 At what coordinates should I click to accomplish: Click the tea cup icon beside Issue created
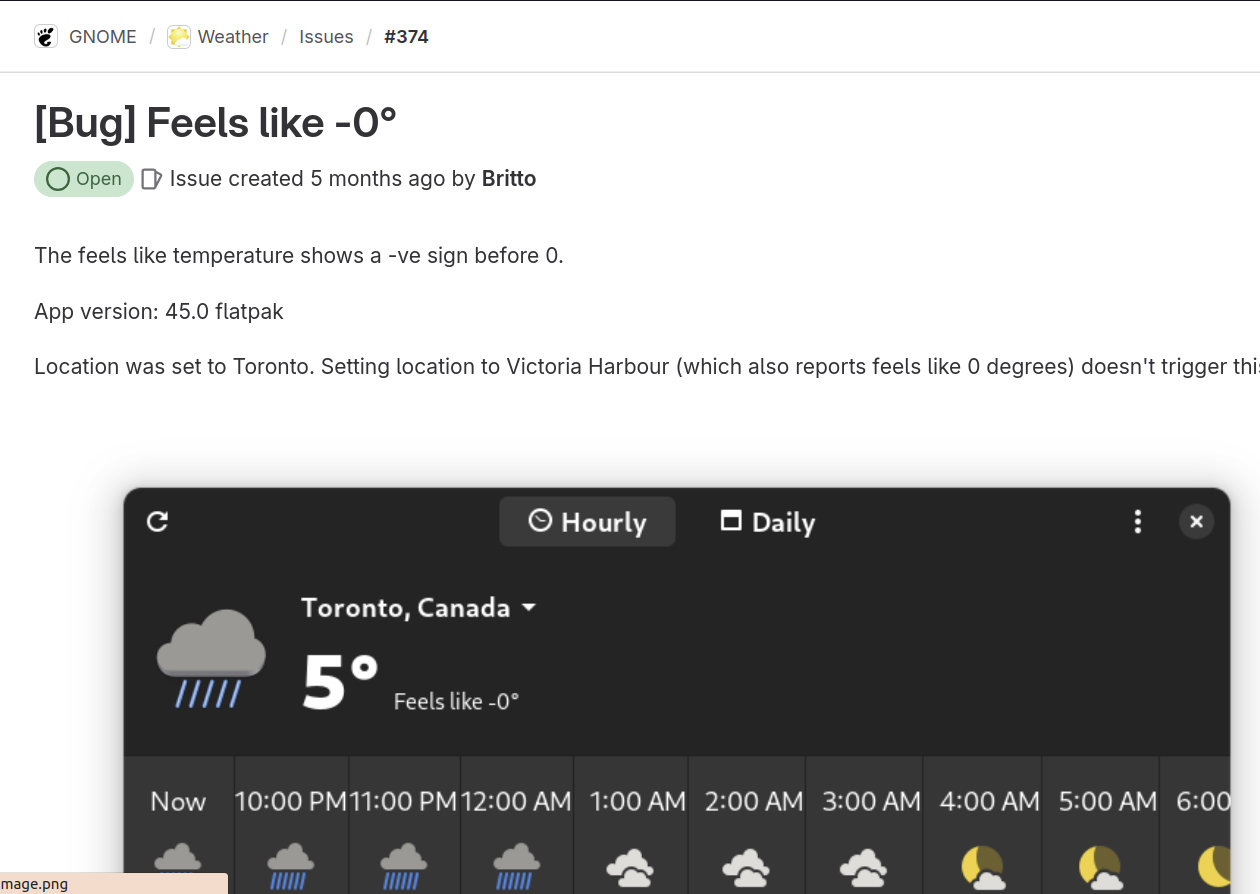(151, 179)
